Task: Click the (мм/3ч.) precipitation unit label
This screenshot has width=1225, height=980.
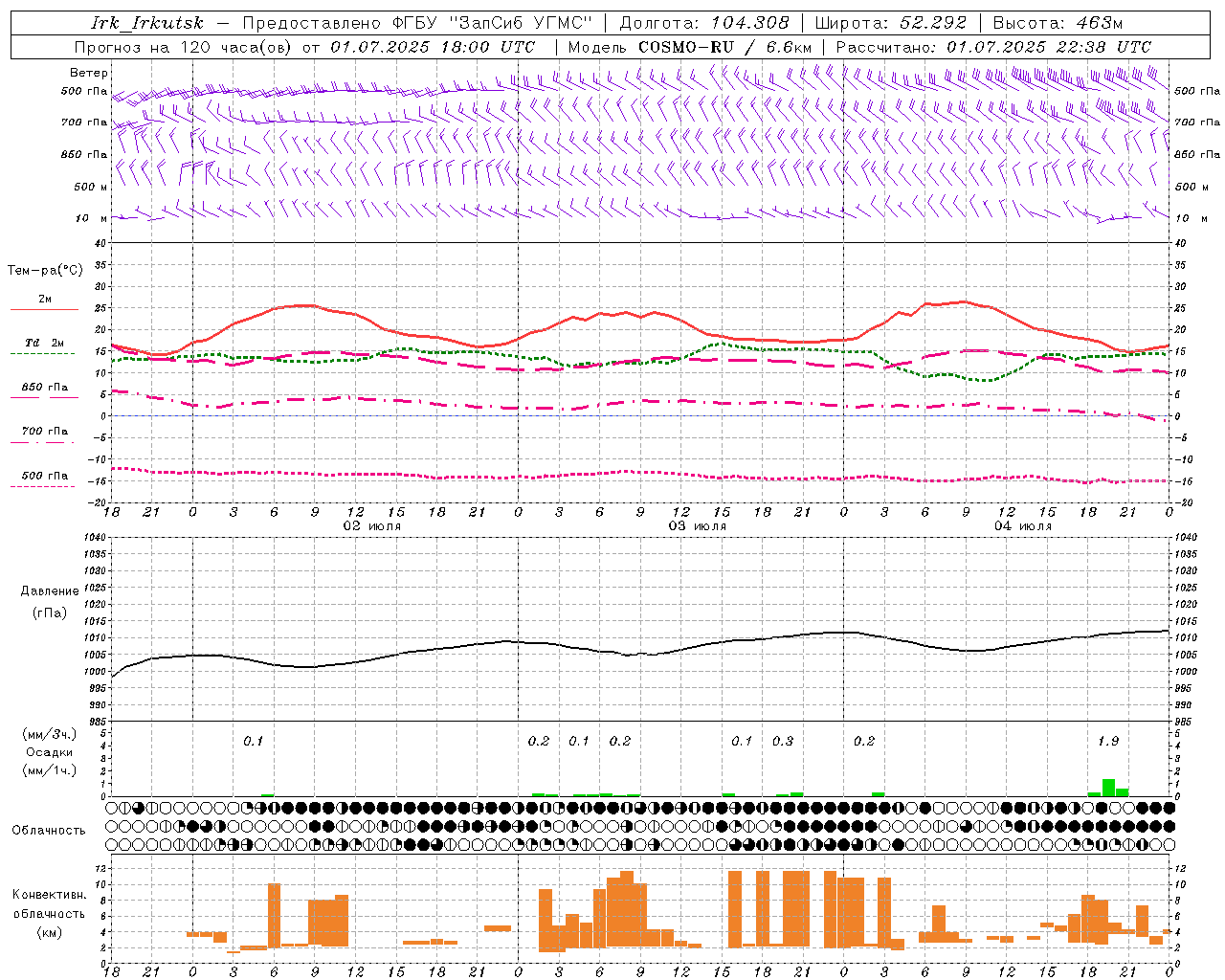Action: coord(50,734)
